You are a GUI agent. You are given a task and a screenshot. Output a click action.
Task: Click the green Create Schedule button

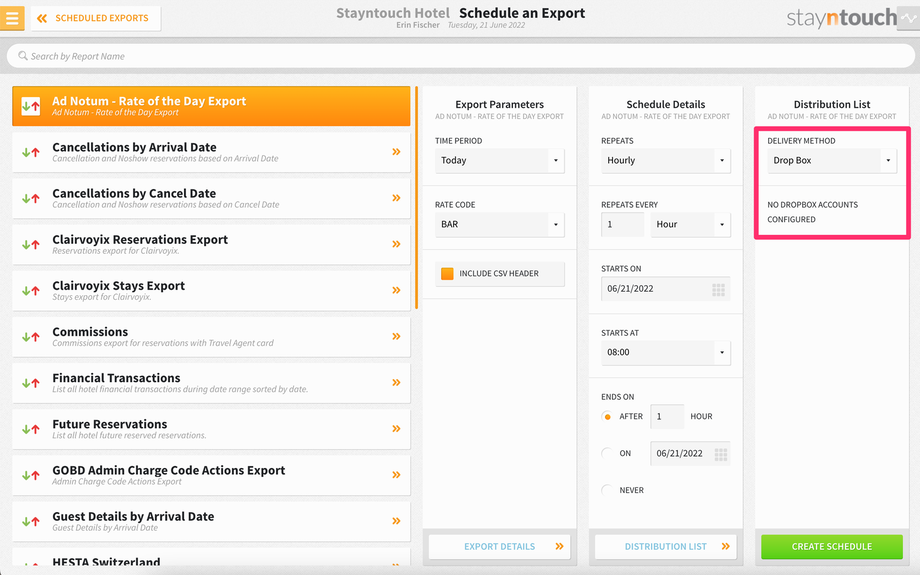pos(832,546)
